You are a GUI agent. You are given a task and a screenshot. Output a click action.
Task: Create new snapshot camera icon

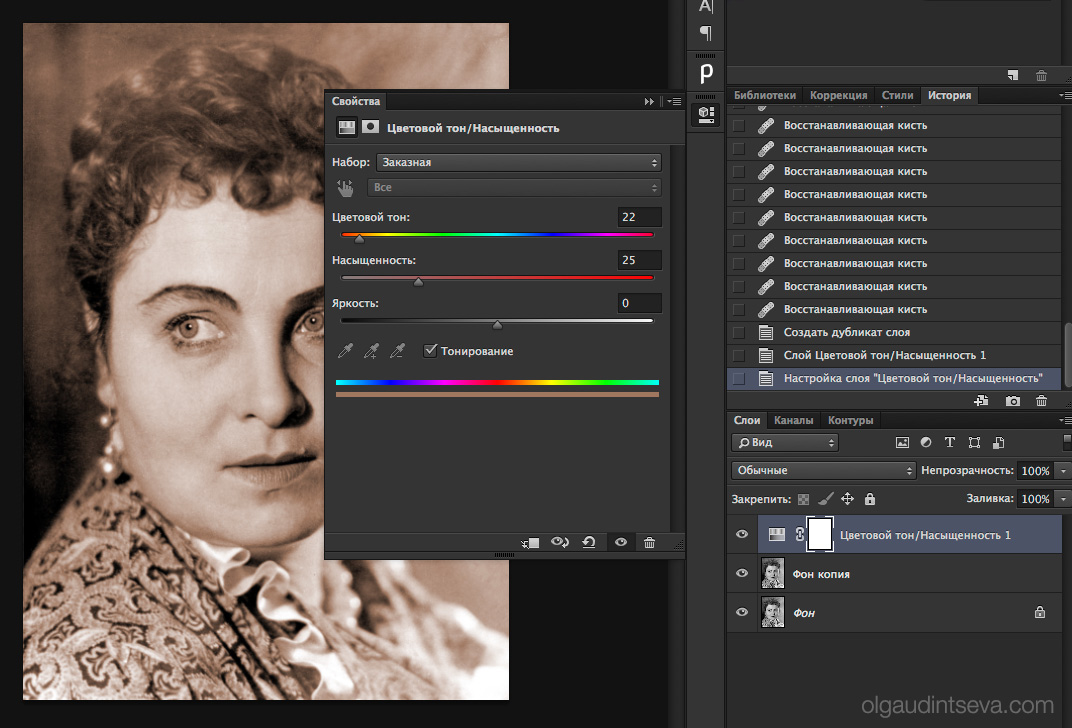pos(1013,401)
